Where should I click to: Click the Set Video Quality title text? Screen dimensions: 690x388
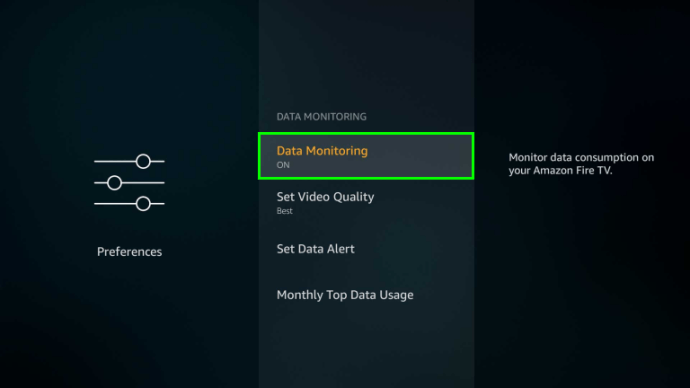point(325,197)
